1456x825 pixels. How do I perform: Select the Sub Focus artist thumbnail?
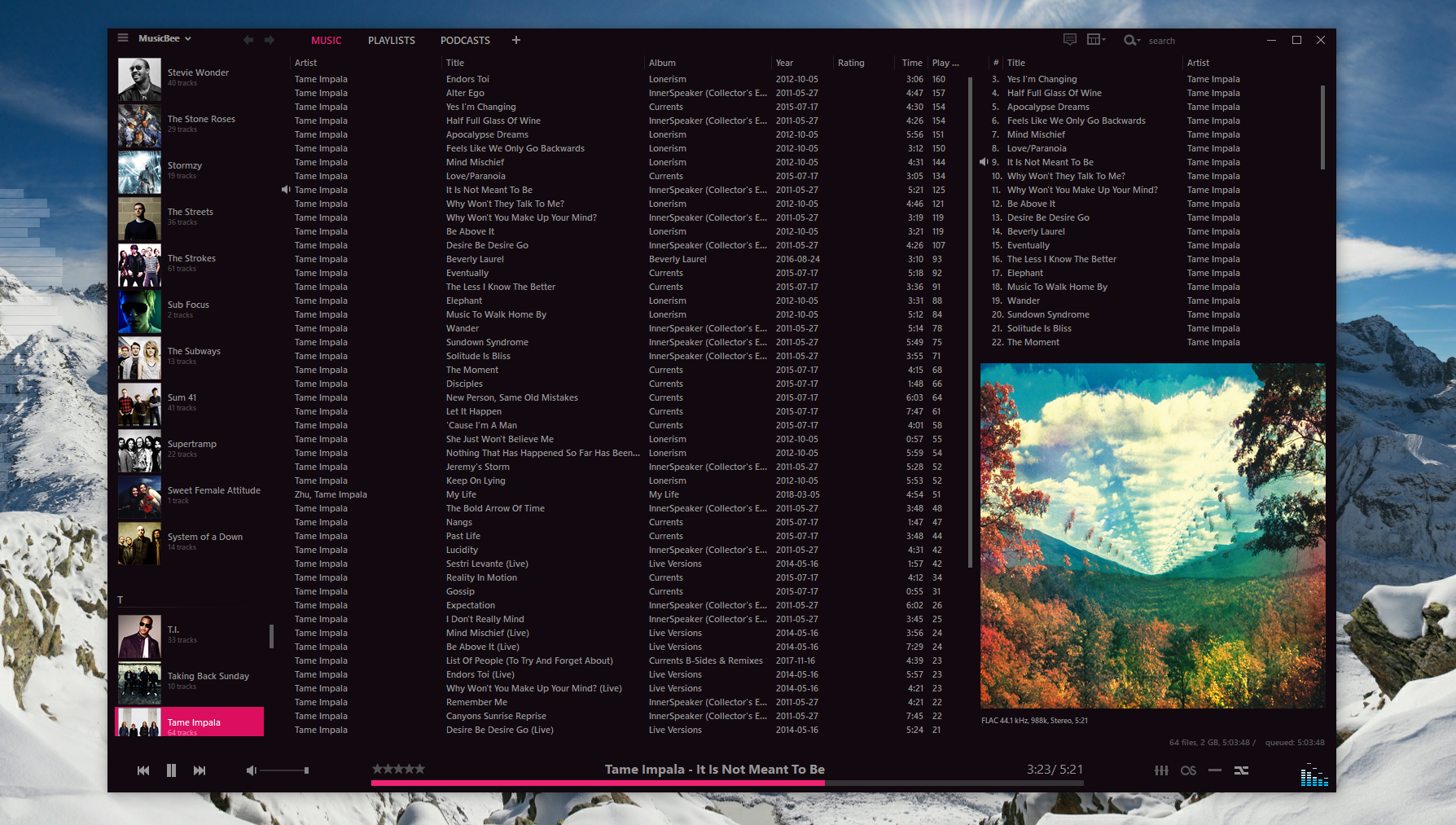pyautogui.click(x=139, y=311)
